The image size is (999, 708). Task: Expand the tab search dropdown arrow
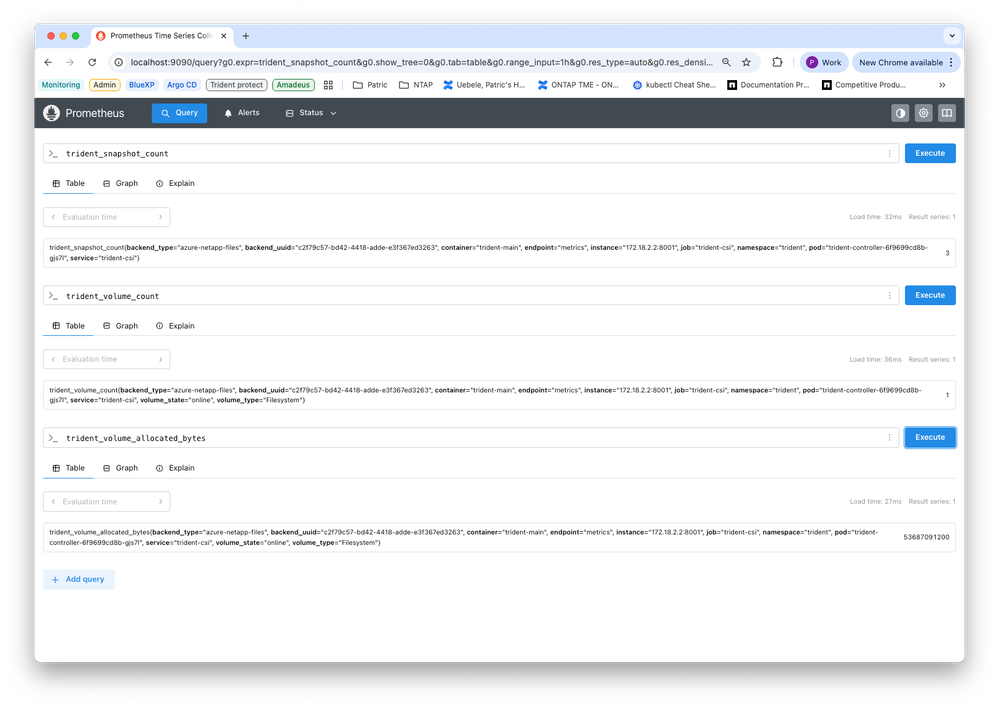(x=952, y=36)
